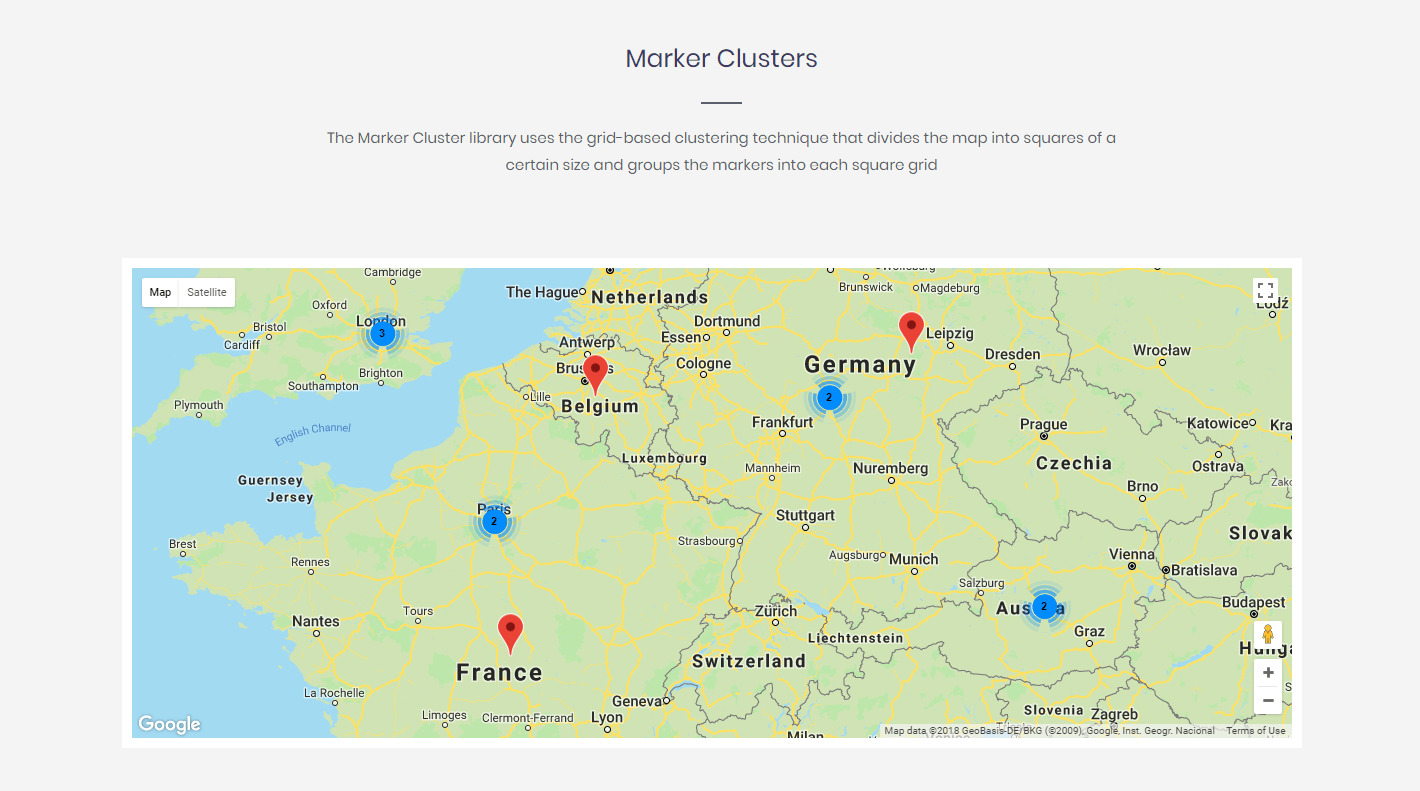This screenshot has width=1420, height=791.
Task: Open the Austria cluster marker
Action: (1044, 606)
